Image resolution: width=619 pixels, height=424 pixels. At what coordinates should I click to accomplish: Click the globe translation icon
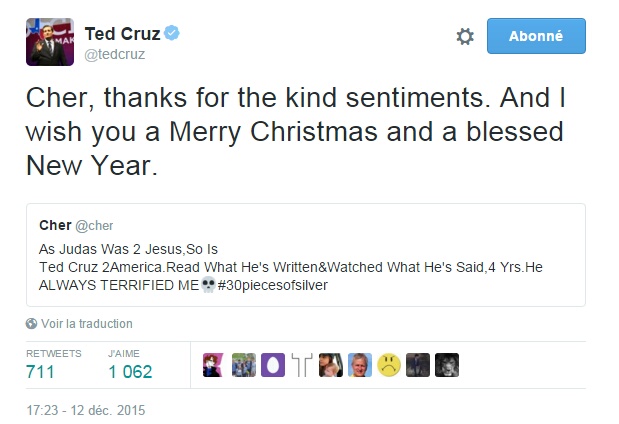(32, 324)
